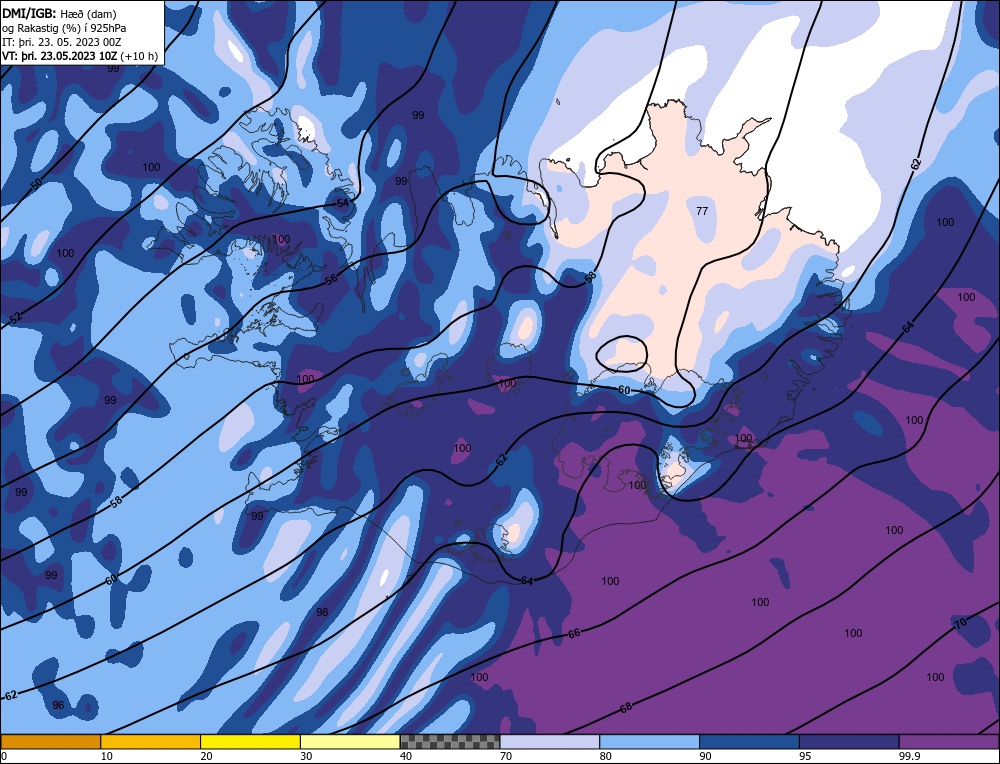Click the medium blue 90–95 legend swatch
The width and height of the screenshot is (1000, 764).
click(x=749, y=741)
